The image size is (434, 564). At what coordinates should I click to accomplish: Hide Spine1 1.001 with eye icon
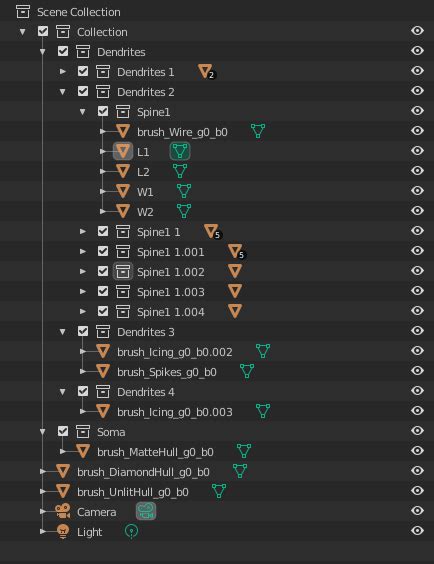click(417, 251)
